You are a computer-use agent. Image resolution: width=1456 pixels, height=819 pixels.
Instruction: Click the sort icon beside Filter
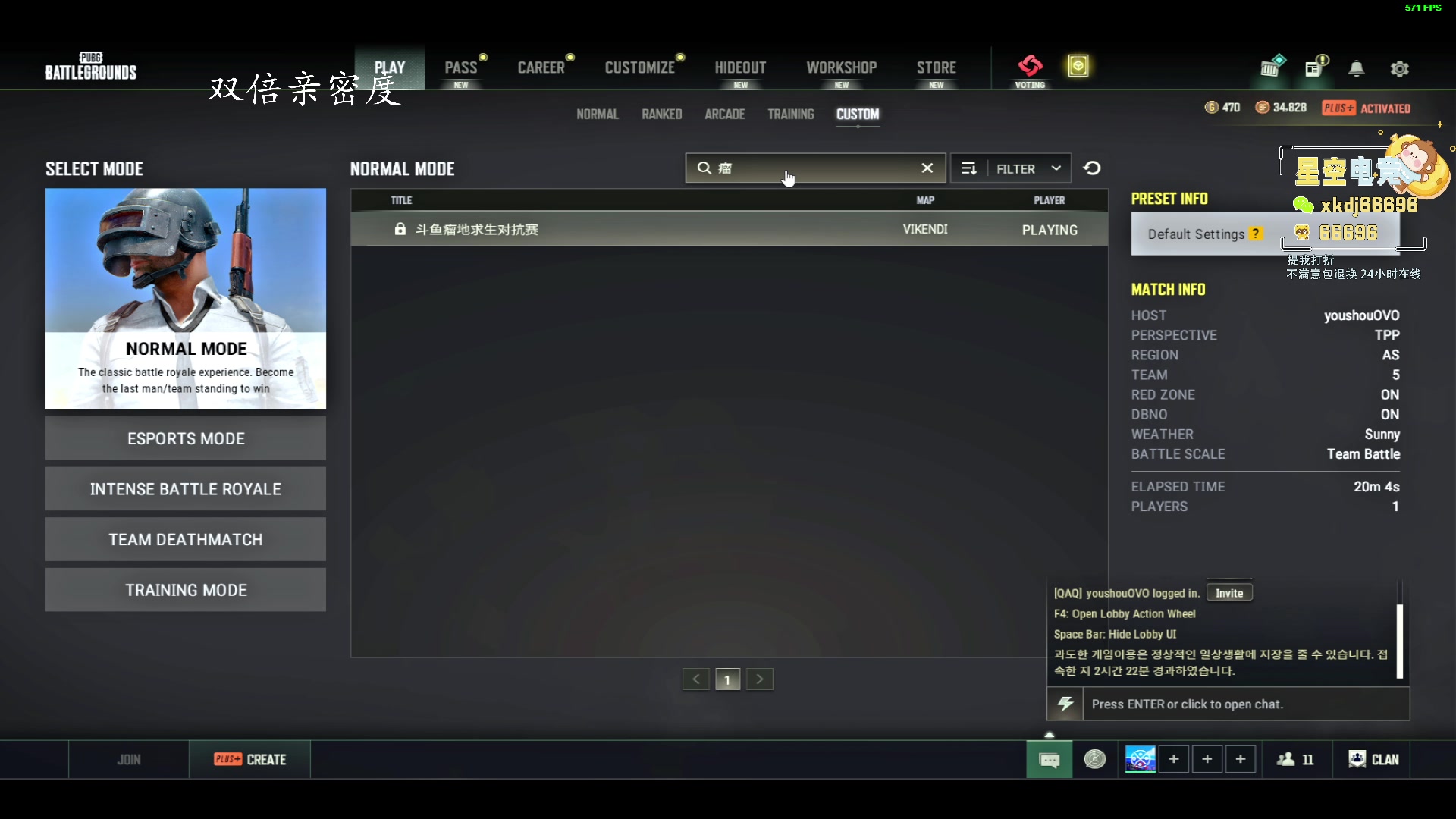tap(968, 168)
